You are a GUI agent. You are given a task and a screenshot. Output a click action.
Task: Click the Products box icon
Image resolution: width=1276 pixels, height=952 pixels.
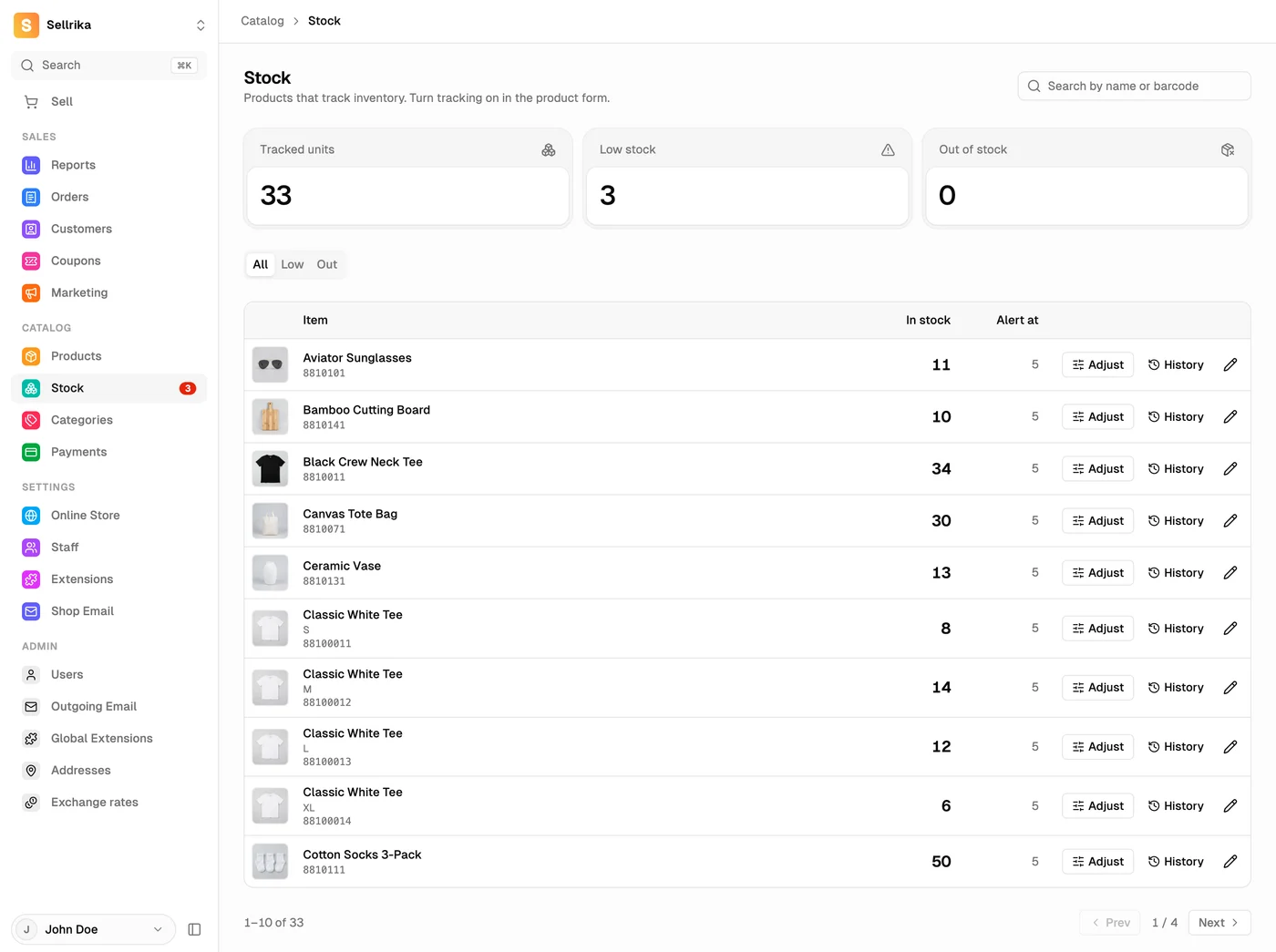31,356
